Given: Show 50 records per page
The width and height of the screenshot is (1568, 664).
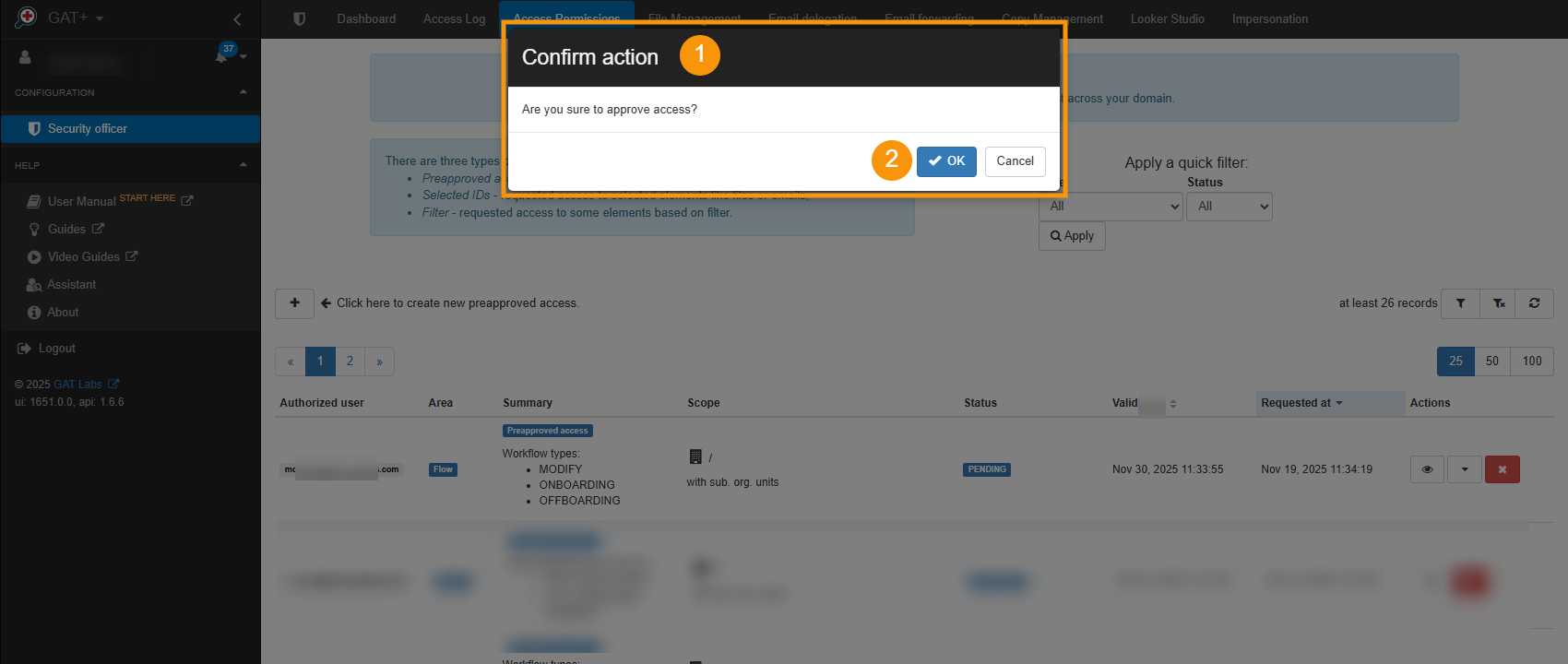Looking at the screenshot, I should 1491,362.
